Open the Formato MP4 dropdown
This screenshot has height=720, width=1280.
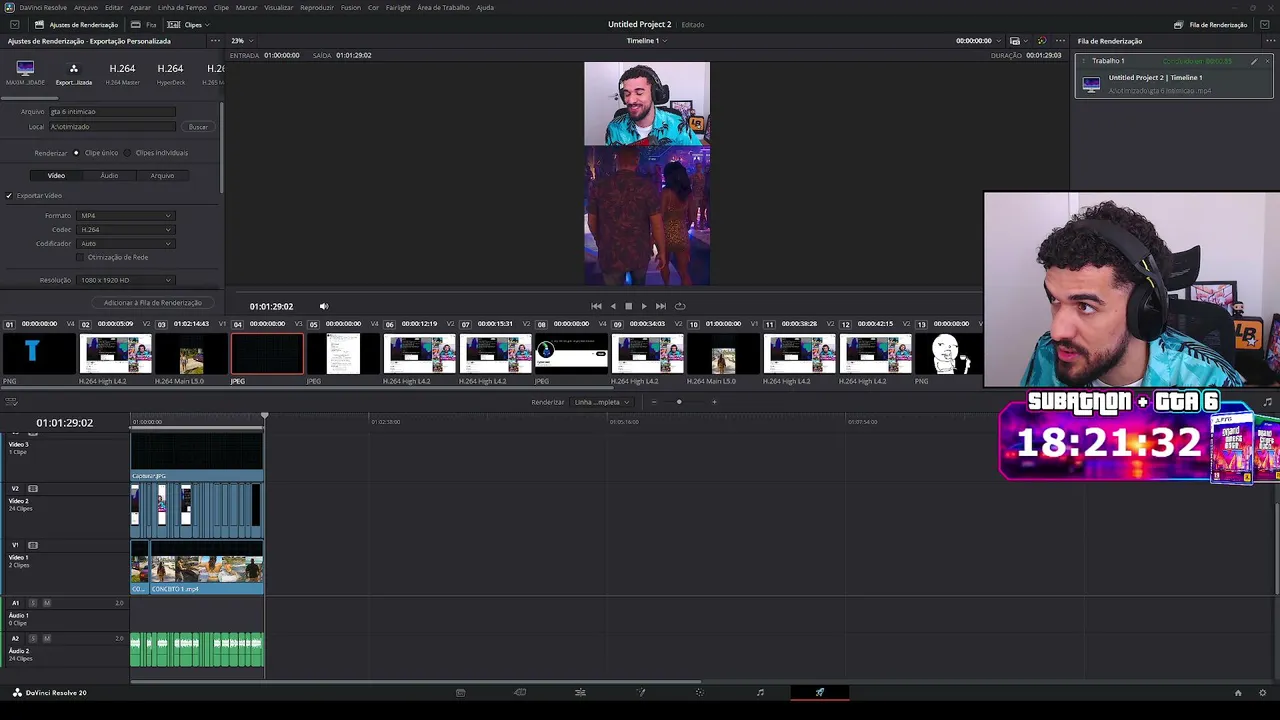tap(126, 216)
